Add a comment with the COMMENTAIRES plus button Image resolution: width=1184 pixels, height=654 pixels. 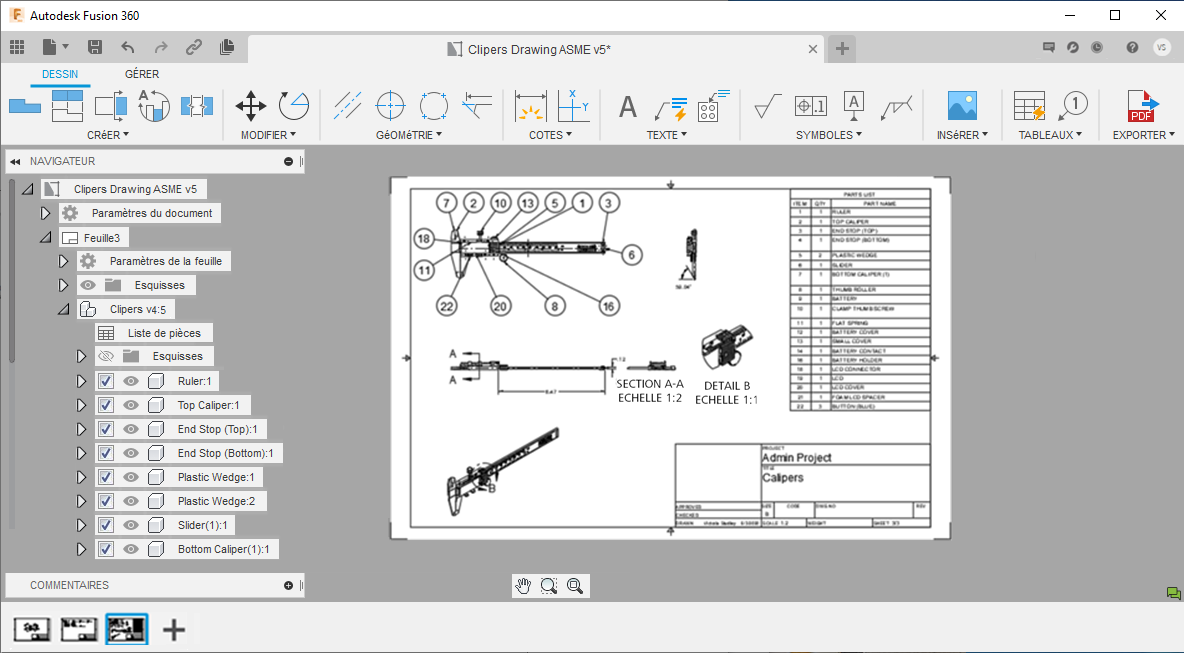point(288,585)
